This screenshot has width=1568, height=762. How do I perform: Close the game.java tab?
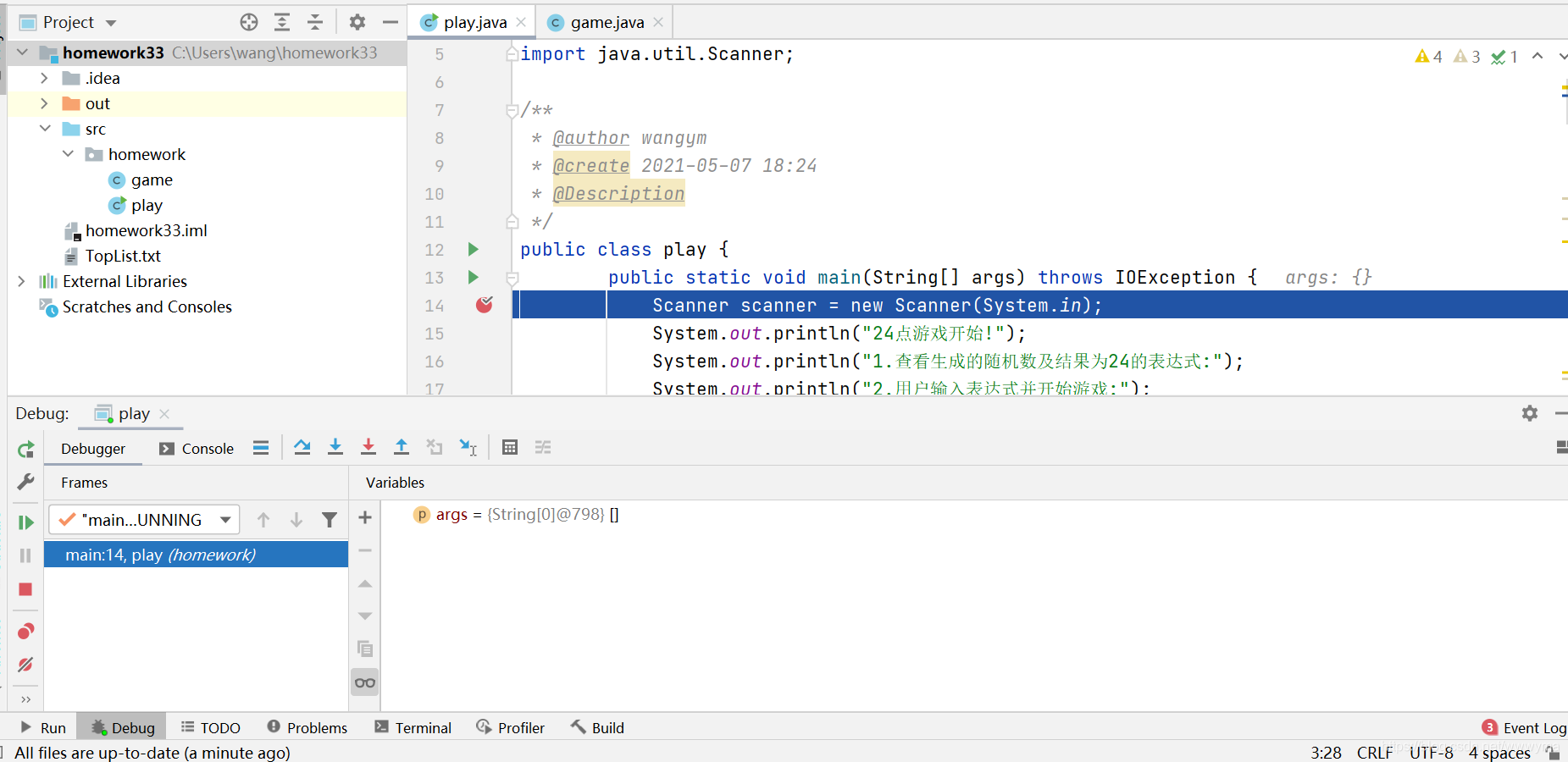(x=658, y=23)
